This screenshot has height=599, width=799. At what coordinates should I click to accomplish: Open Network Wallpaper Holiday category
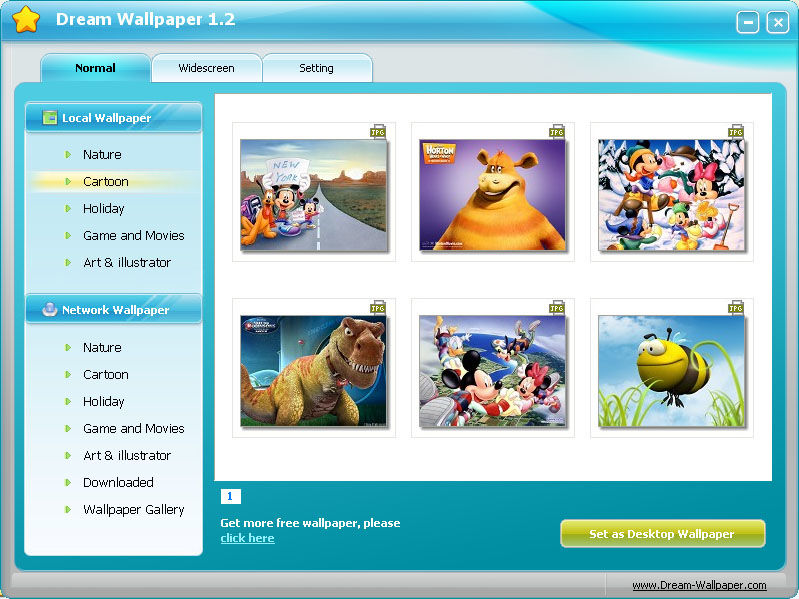click(103, 401)
